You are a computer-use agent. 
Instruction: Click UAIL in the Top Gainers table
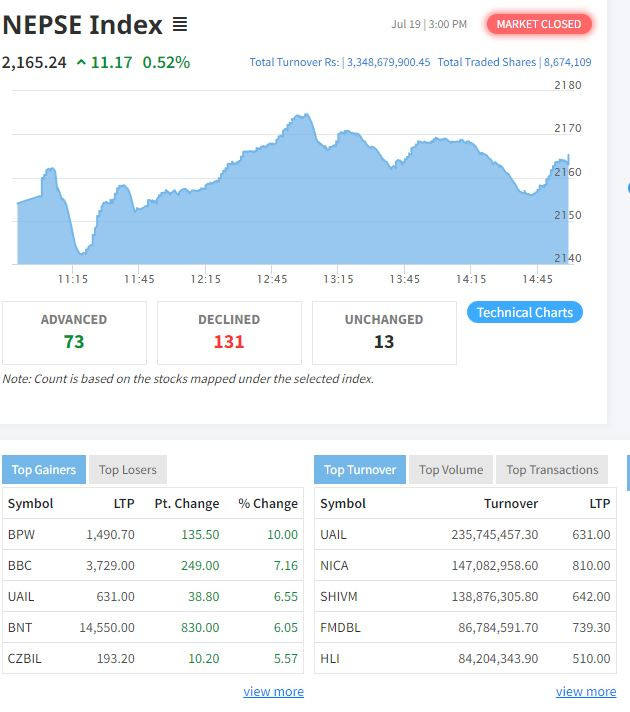click(x=21, y=596)
